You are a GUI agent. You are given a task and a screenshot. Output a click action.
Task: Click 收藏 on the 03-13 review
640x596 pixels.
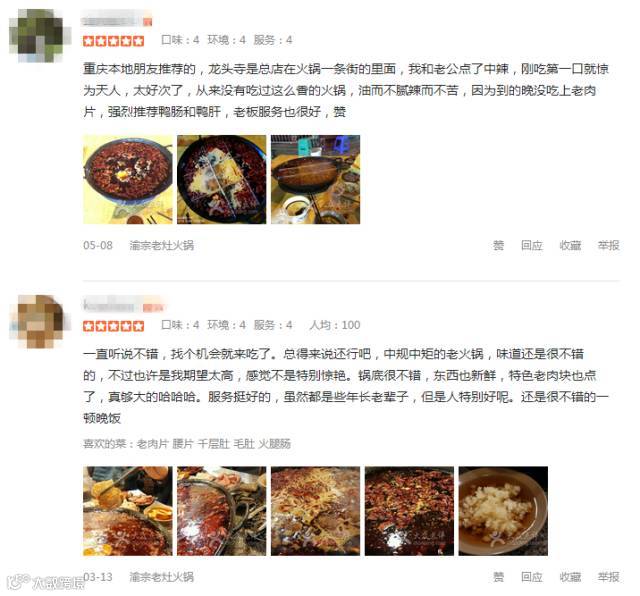pos(570,577)
